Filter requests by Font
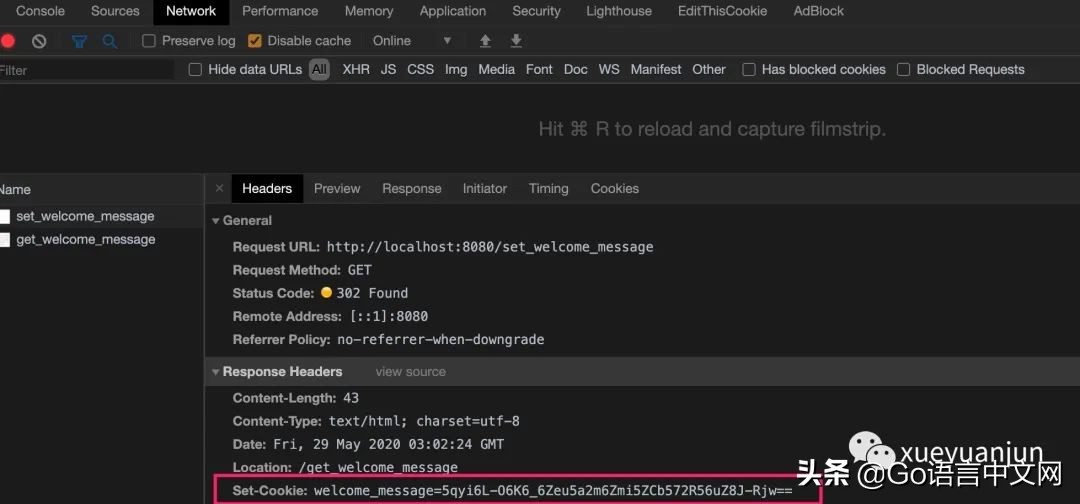The height and width of the screenshot is (504, 1080). click(539, 70)
